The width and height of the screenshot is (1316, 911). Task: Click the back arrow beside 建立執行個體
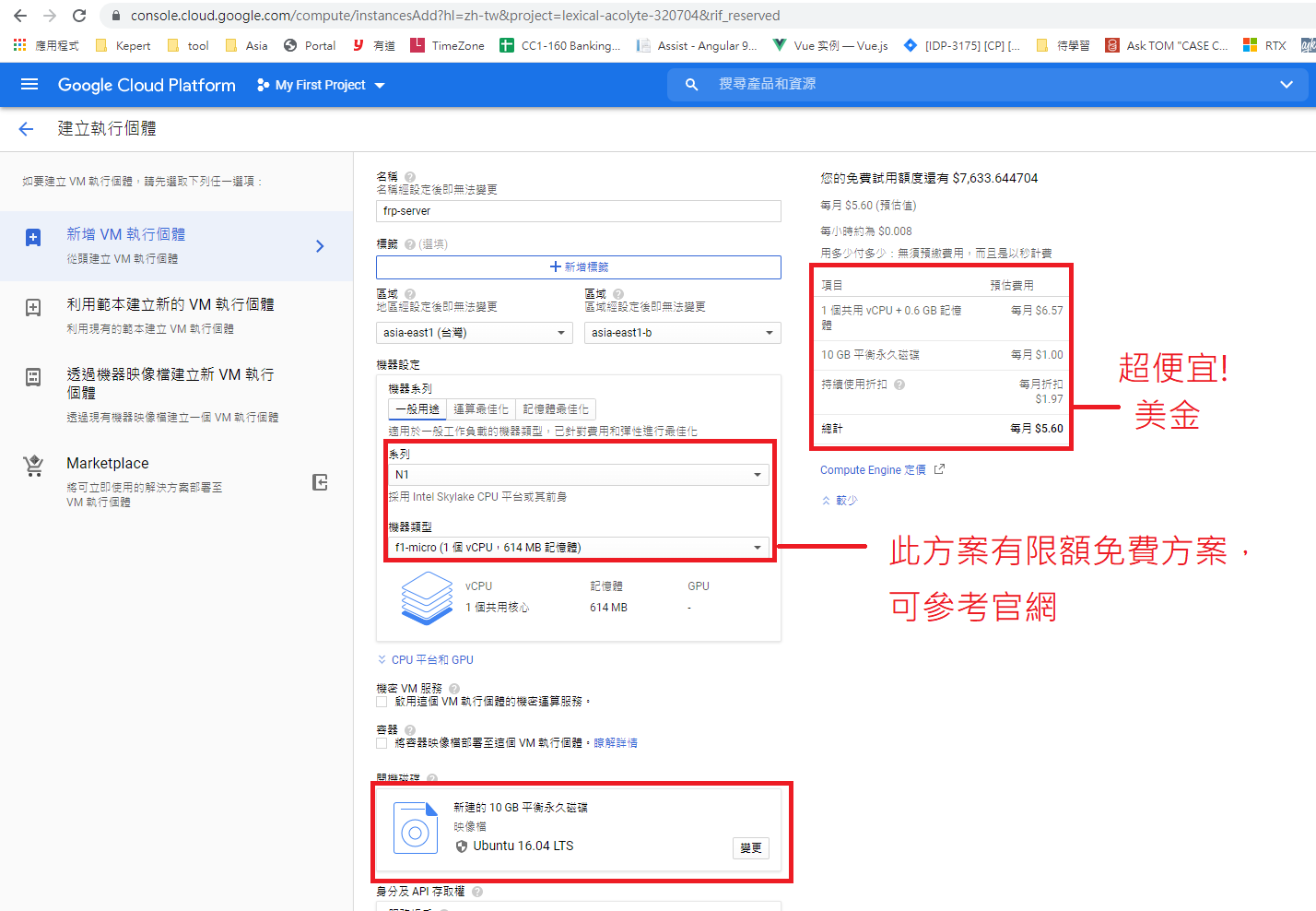26,129
